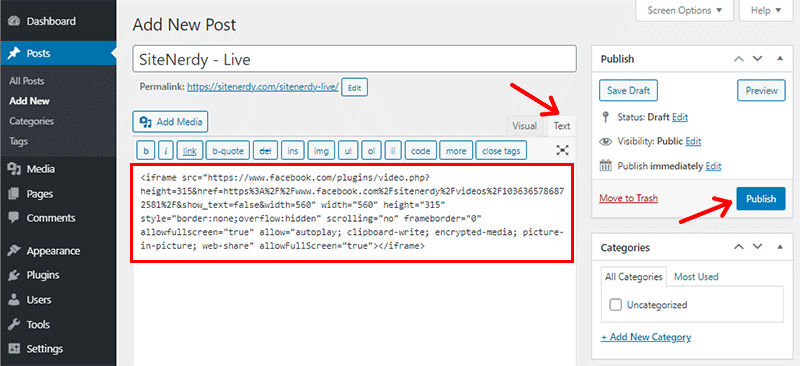Viewport: 800px width, 366px height.
Task: Insert code tag with code button
Action: (x=421, y=151)
